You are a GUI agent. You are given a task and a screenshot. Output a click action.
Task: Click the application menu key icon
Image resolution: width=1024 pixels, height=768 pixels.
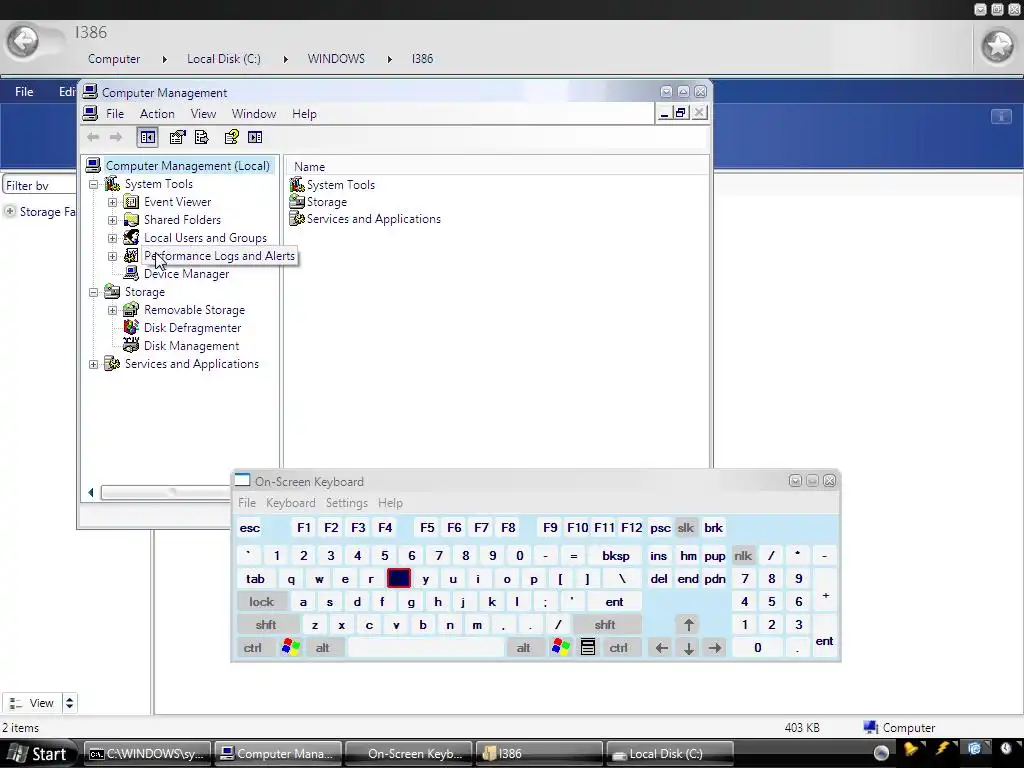(x=588, y=648)
